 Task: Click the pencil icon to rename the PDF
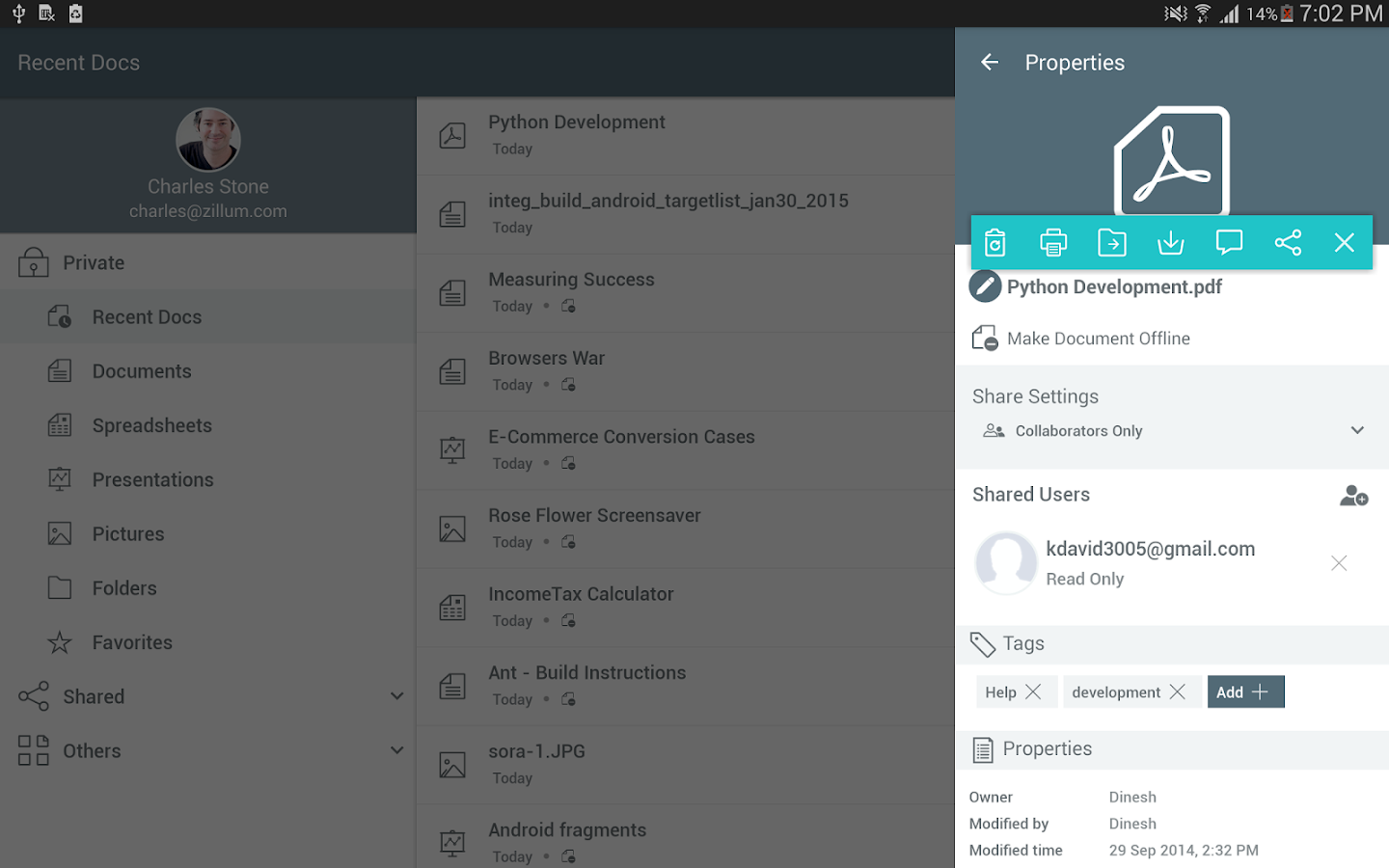point(985,286)
